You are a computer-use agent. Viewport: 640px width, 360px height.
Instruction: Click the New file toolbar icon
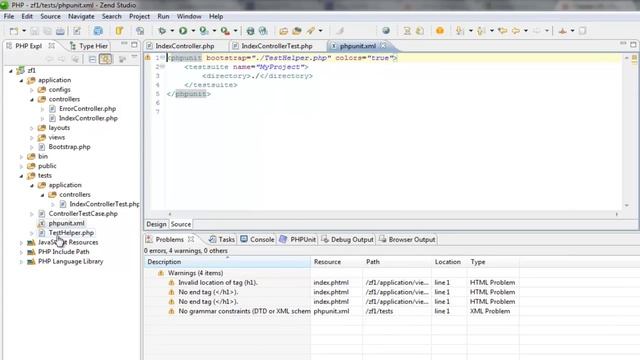14,31
